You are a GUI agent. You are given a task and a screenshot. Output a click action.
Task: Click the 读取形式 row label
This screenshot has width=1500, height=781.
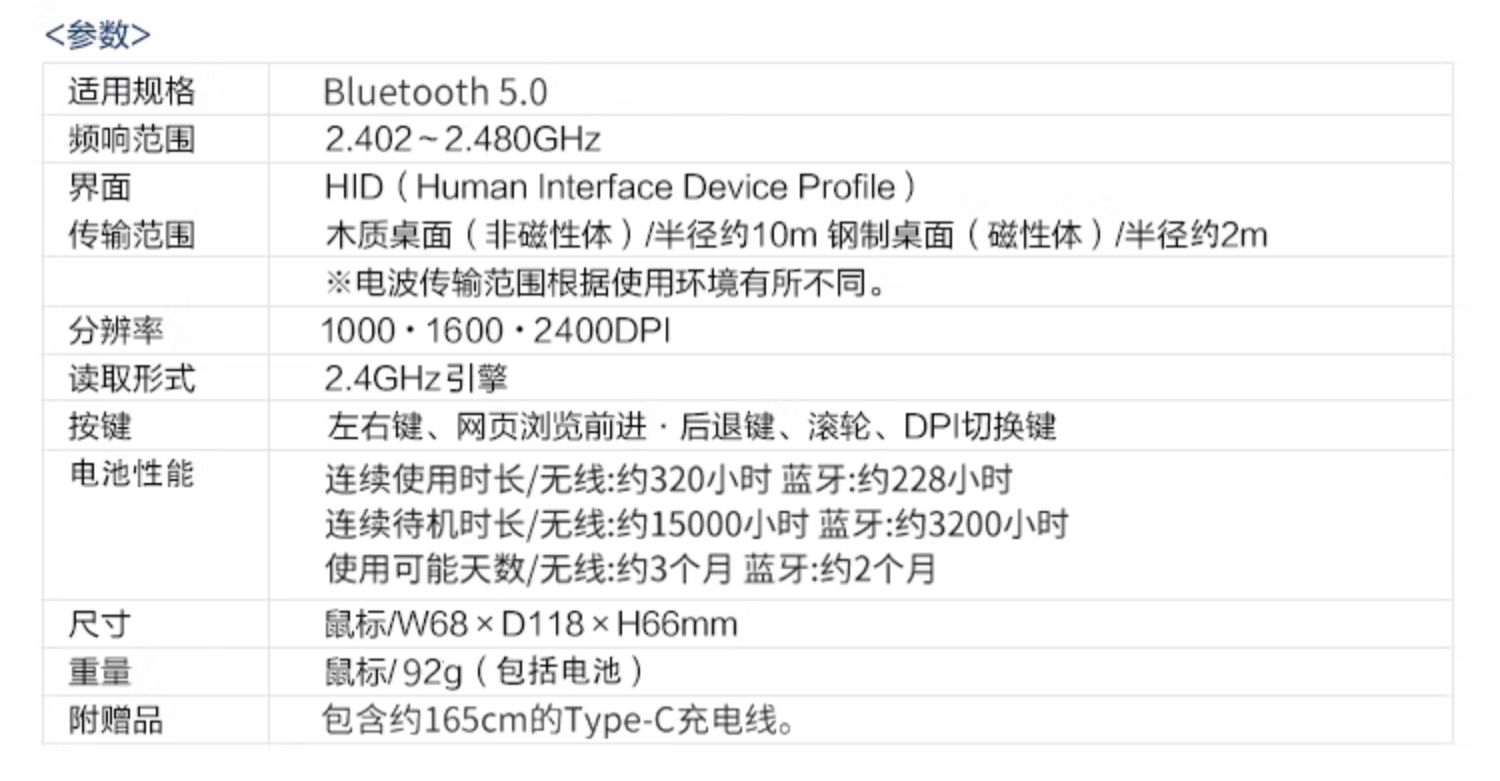click(x=131, y=378)
